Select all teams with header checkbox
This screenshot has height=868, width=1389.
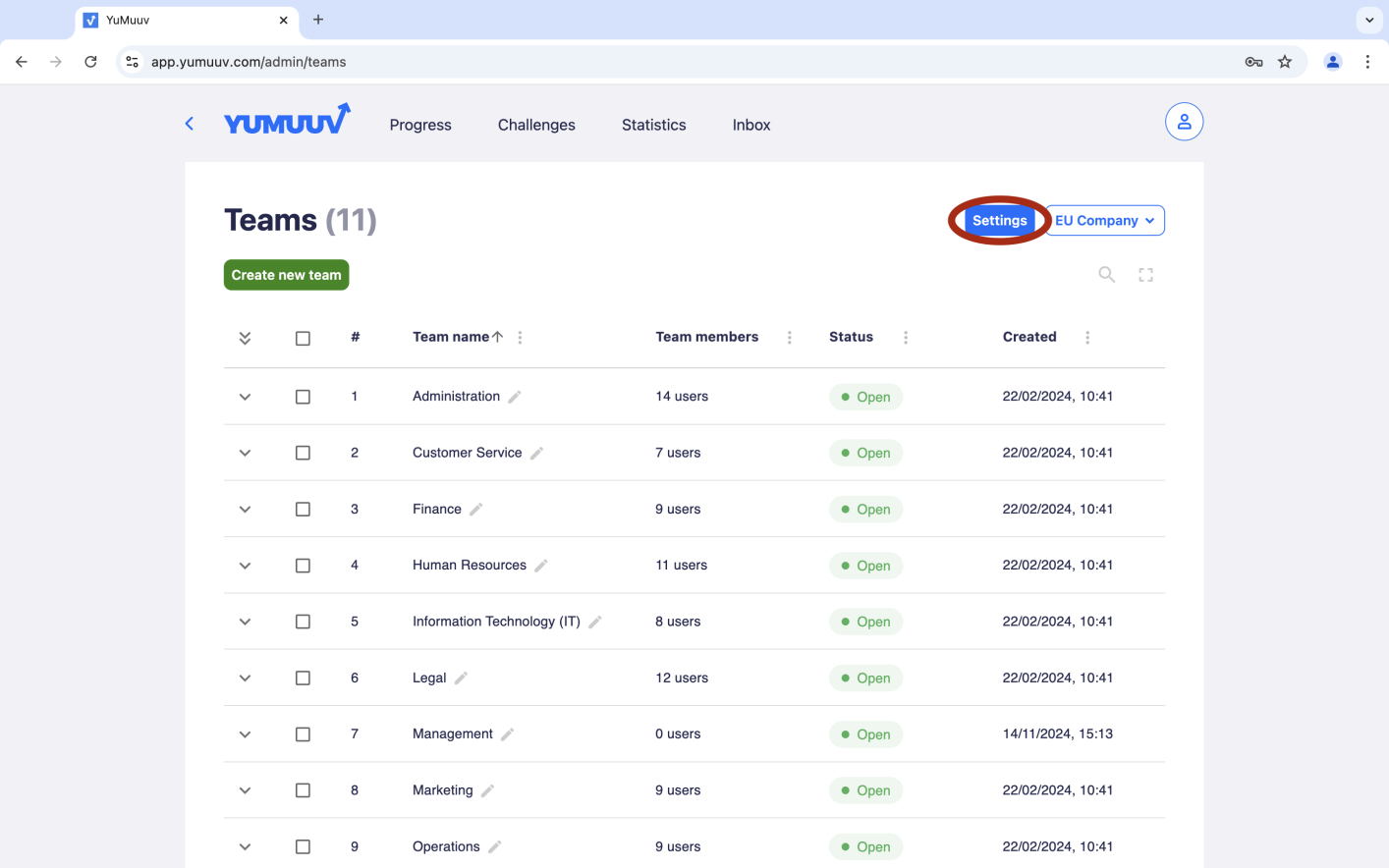(303, 339)
